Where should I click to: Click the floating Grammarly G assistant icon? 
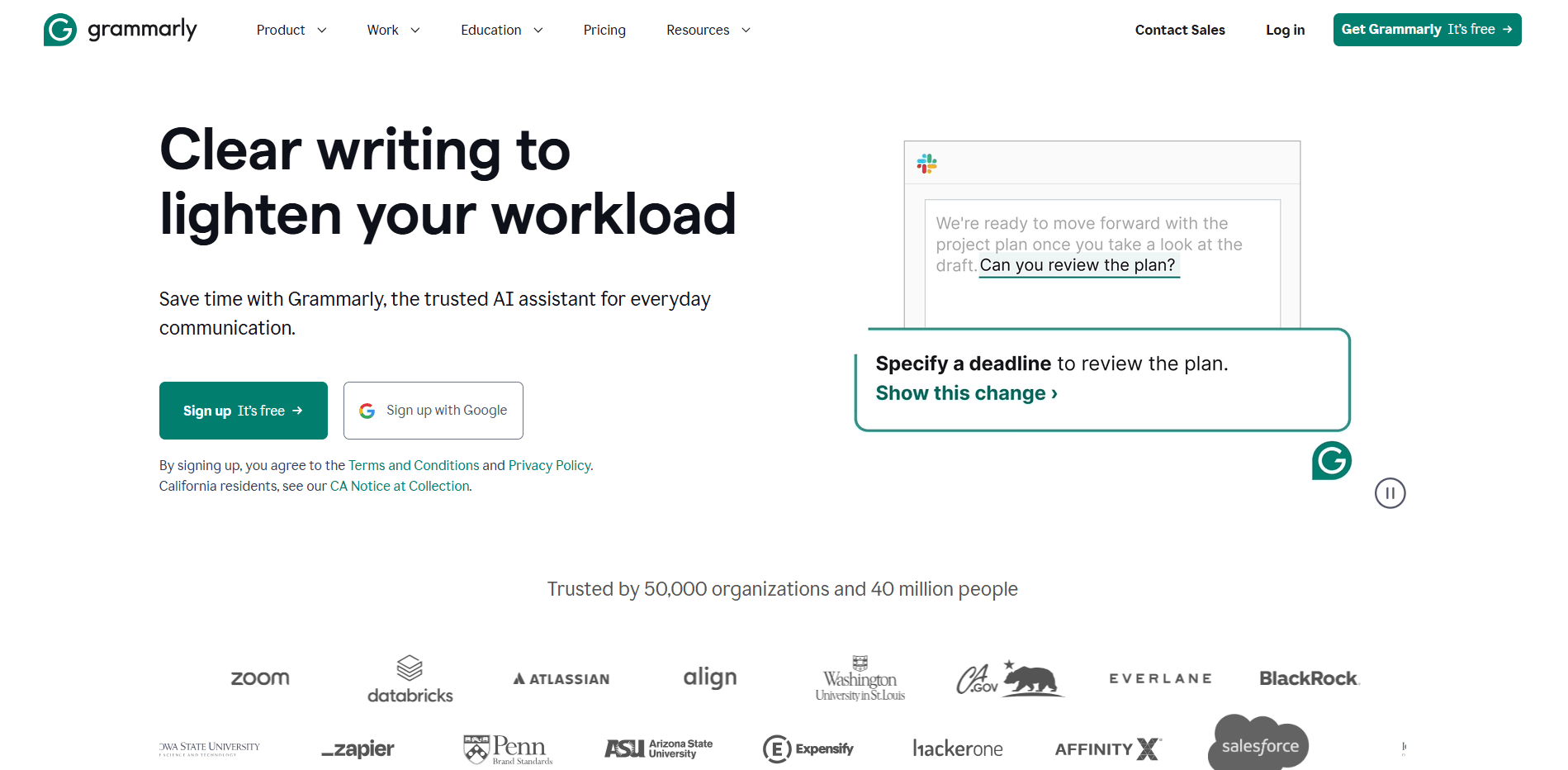tap(1331, 461)
